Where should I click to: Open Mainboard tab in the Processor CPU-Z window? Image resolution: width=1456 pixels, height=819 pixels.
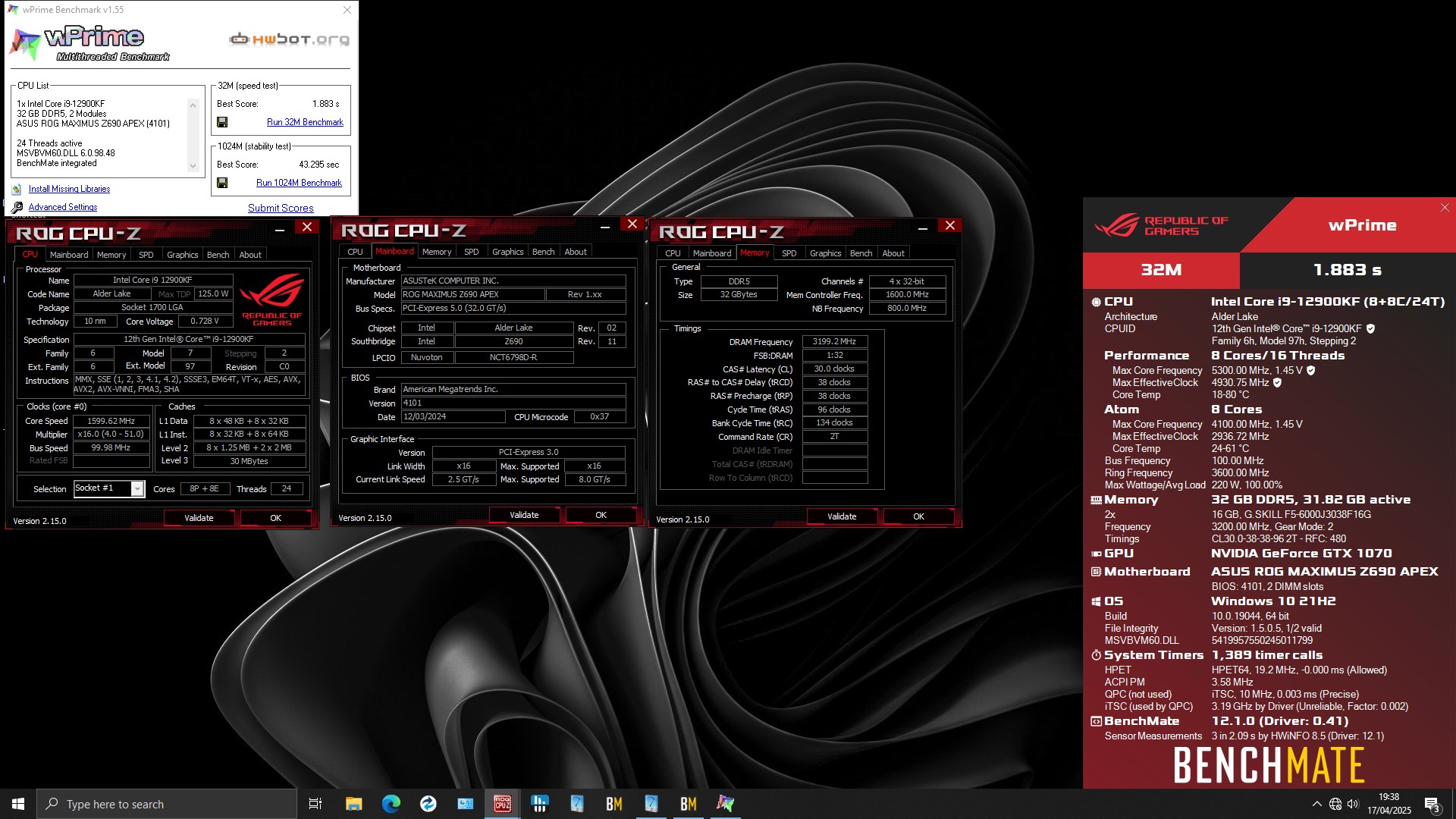point(69,255)
